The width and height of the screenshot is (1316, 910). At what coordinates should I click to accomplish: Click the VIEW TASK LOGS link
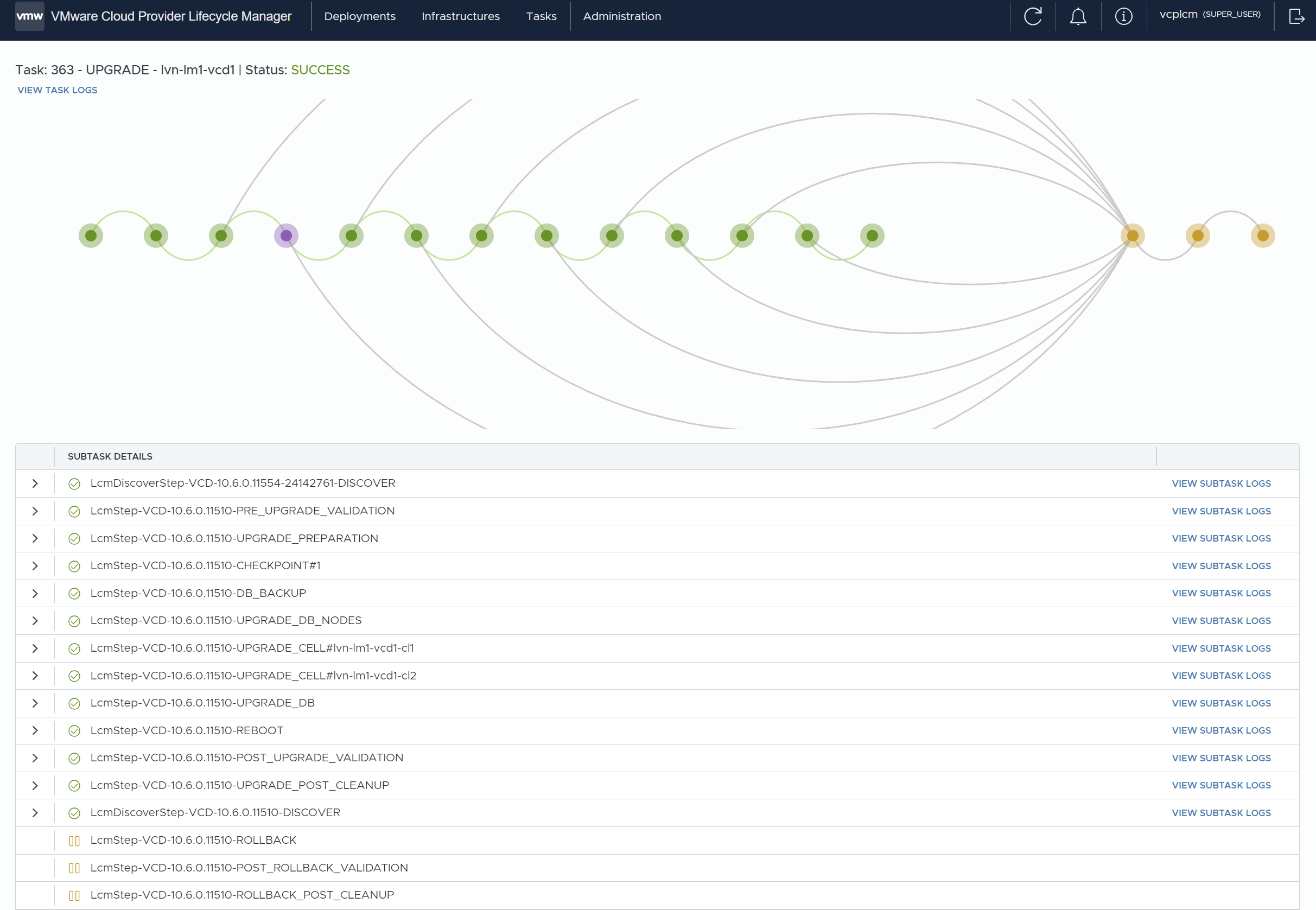click(57, 90)
